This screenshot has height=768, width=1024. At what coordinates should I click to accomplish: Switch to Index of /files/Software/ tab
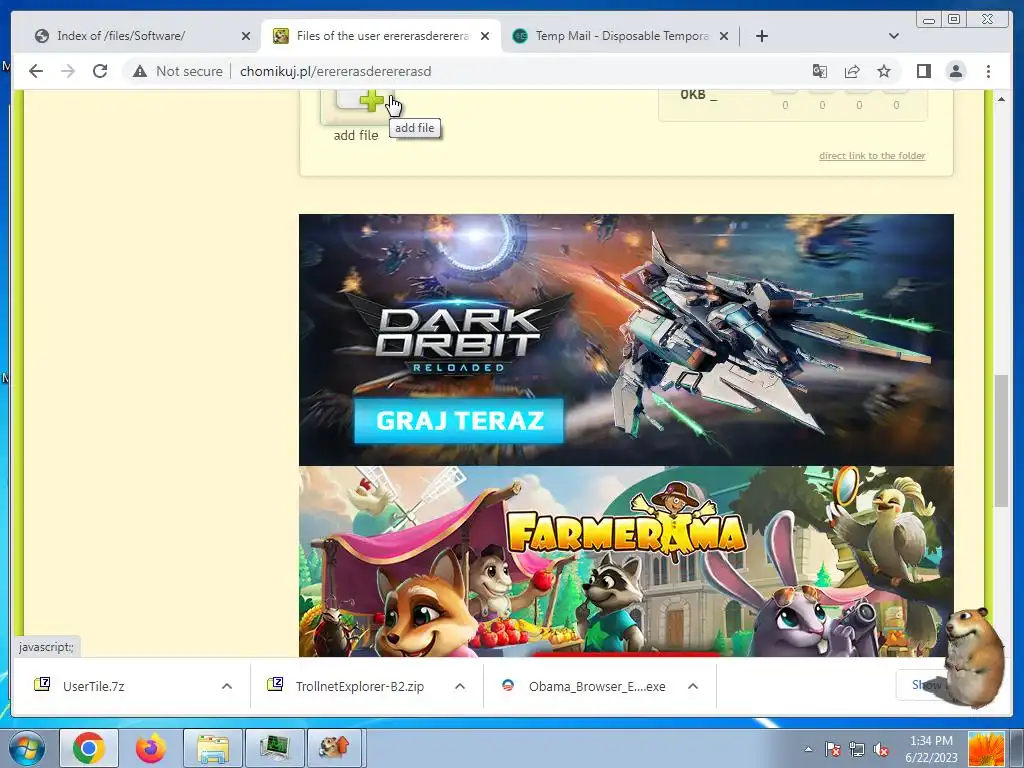[x=140, y=36]
